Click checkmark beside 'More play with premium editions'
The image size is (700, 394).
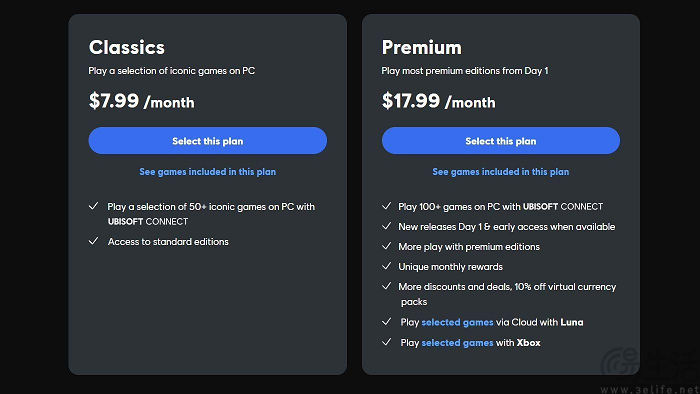(x=387, y=246)
